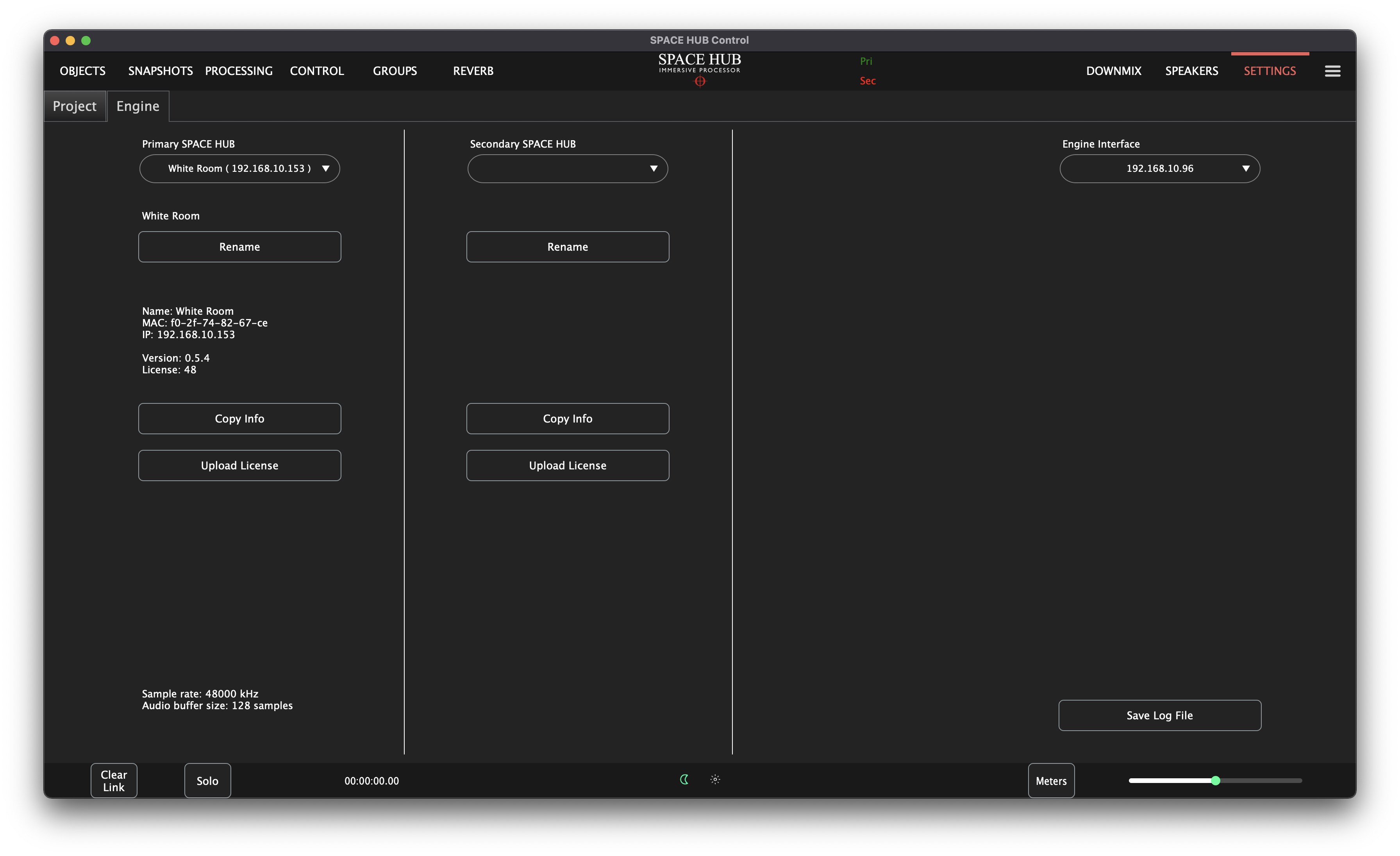Click the 00:00:00.00 timecode display

click(x=371, y=781)
